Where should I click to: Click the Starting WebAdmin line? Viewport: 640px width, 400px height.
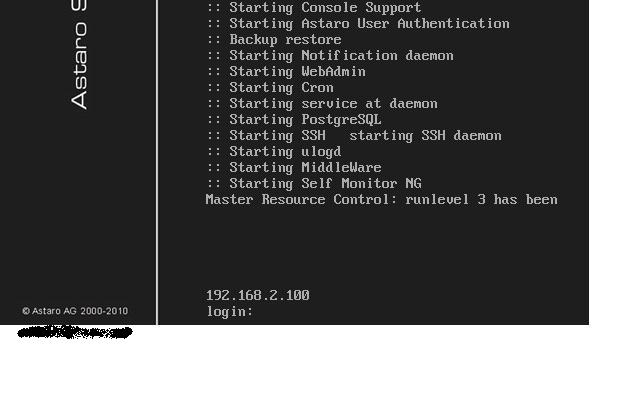tap(286, 72)
